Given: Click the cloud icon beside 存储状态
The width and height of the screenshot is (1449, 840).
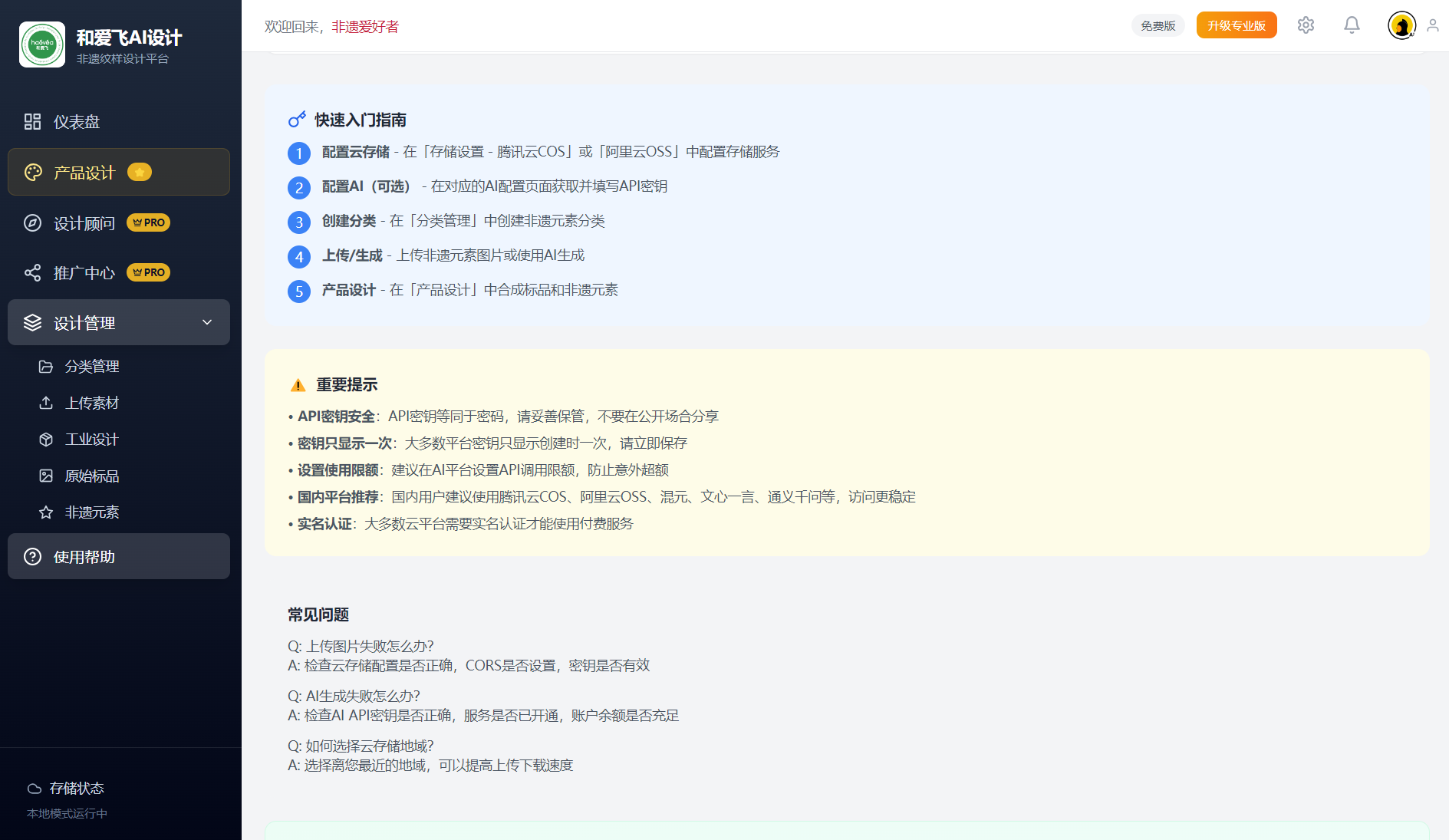Looking at the screenshot, I should [x=35, y=789].
